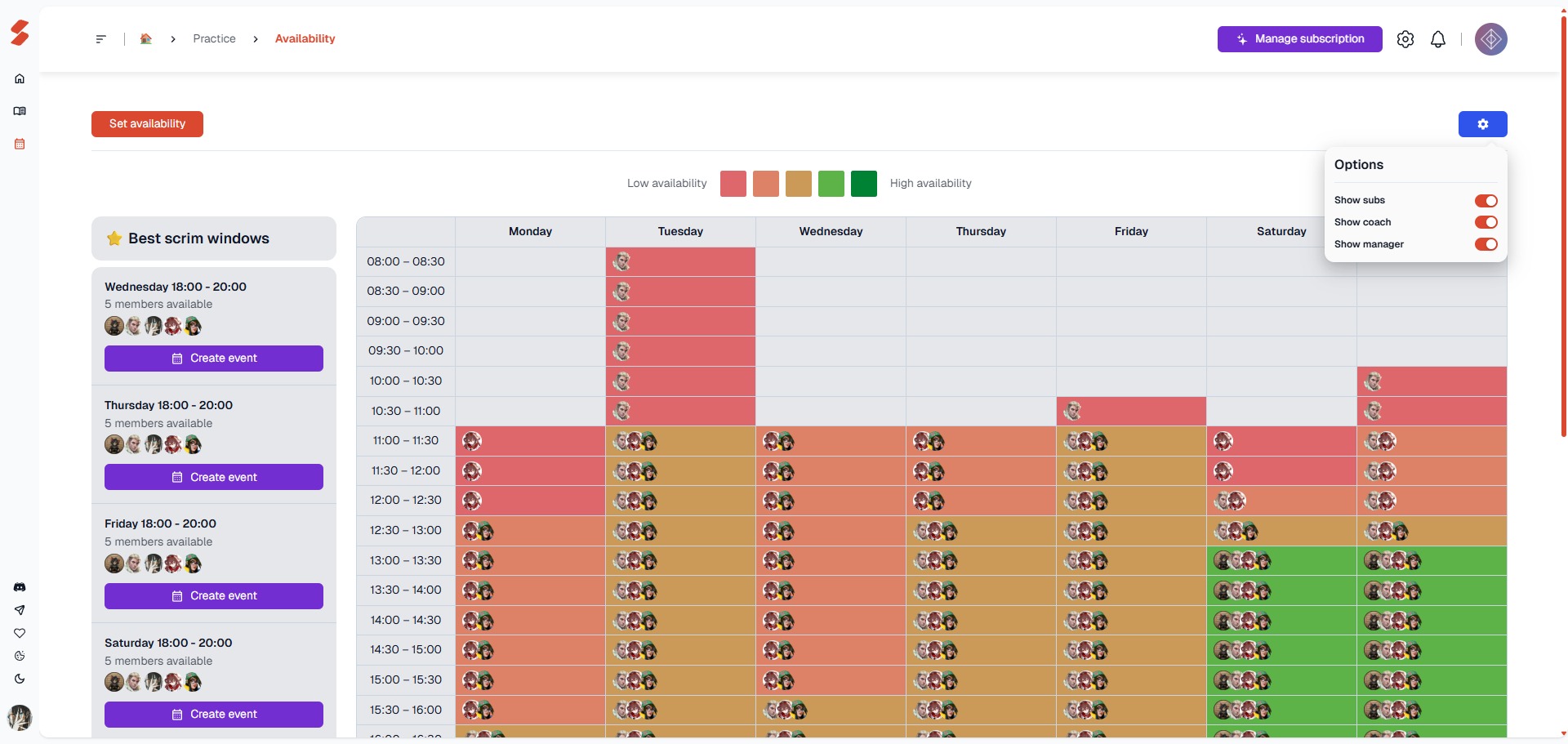This screenshot has width=1568, height=744.
Task: Click member avatars under Friday 18:00 window
Action: point(153,564)
